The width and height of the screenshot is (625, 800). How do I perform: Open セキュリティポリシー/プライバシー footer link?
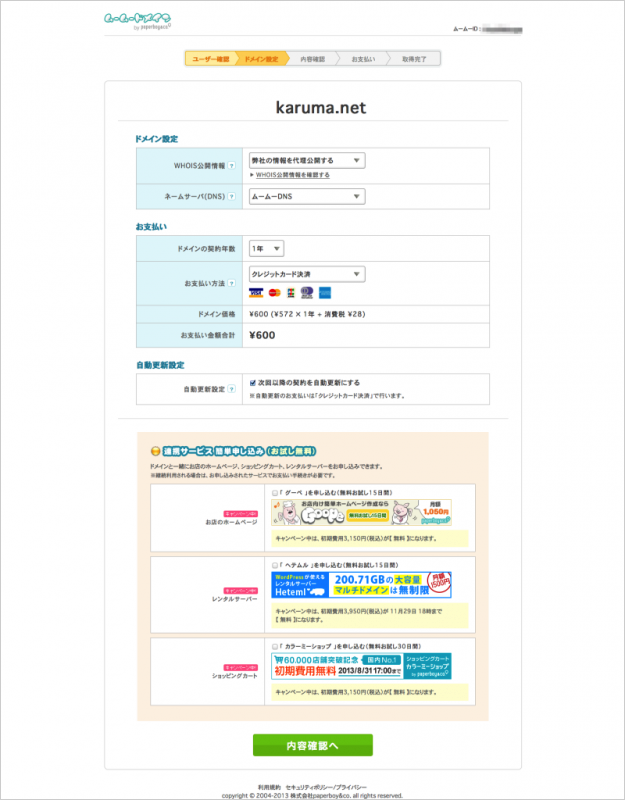(x=326, y=787)
